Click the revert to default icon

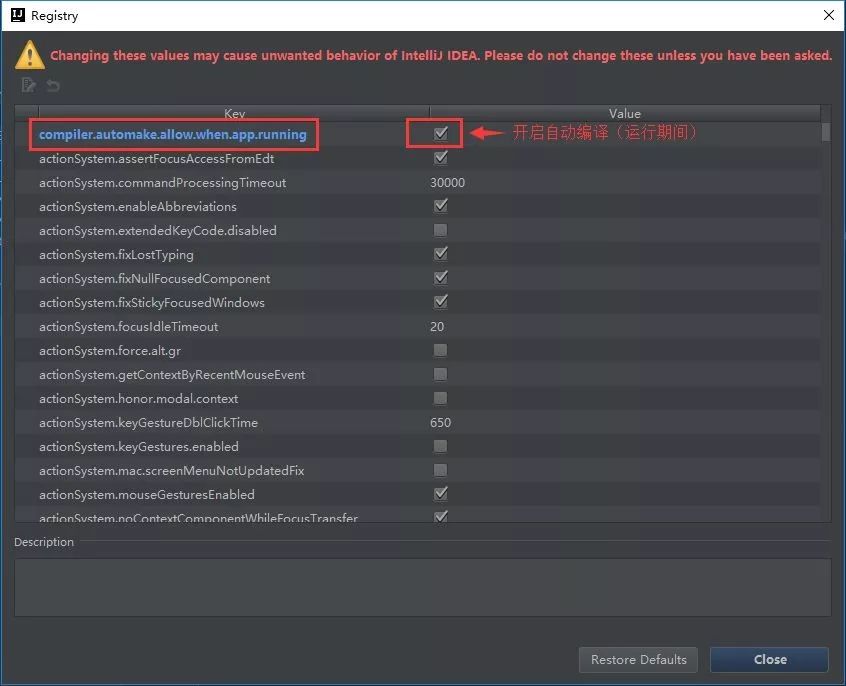(52, 86)
